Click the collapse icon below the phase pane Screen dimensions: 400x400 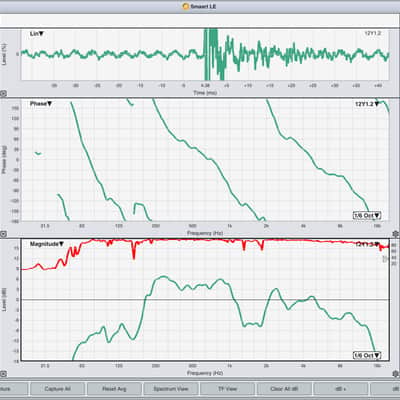click(3, 234)
